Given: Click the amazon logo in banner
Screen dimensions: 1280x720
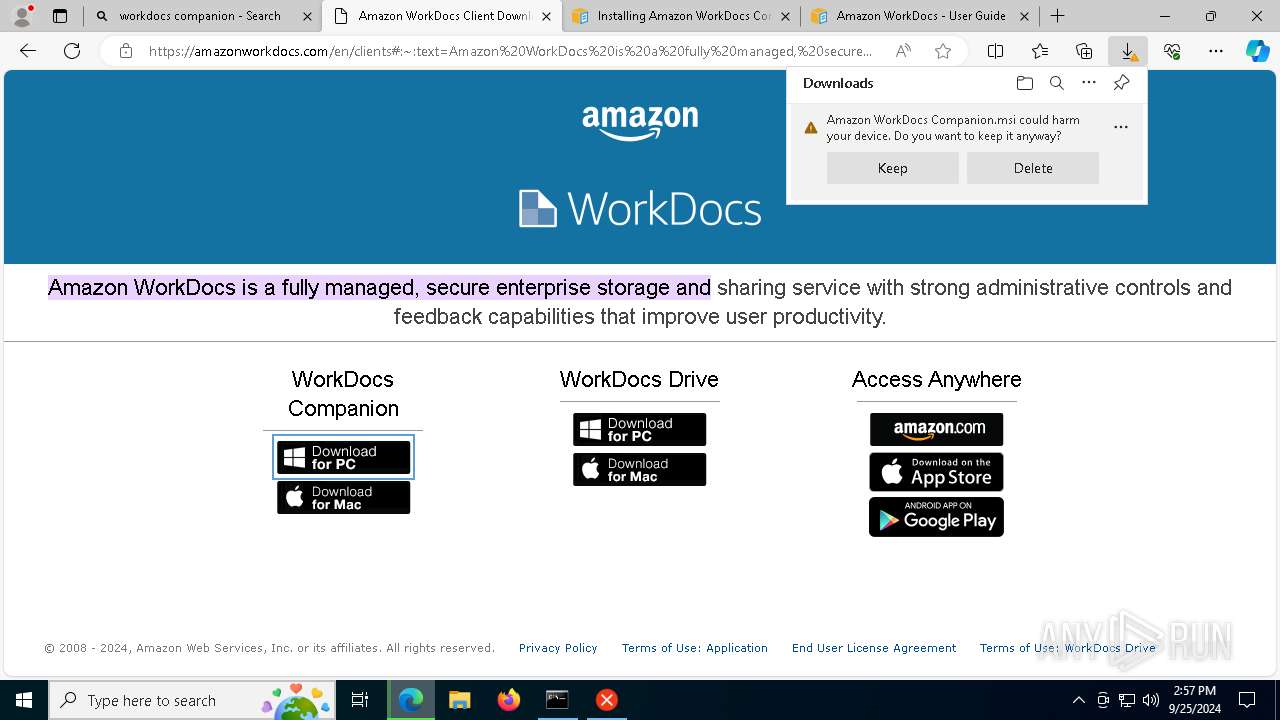Looking at the screenshot, I should pyautogui.click(x=640, y=122).
